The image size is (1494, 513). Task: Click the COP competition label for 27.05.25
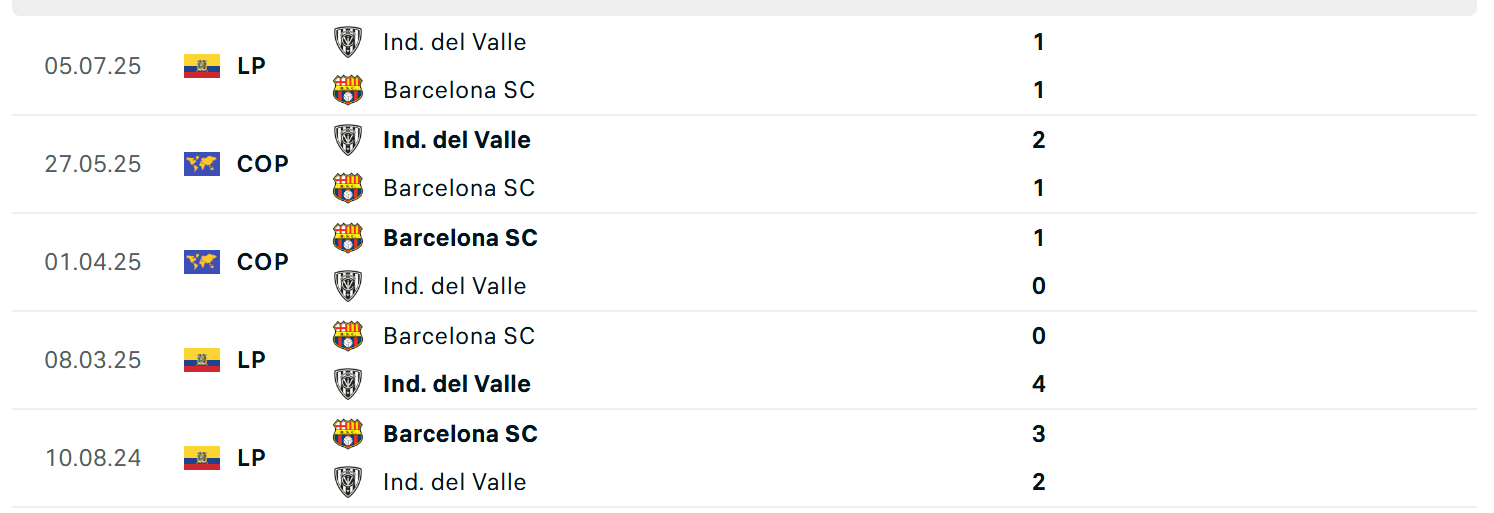pyautogui.click(x=263, y=164)
